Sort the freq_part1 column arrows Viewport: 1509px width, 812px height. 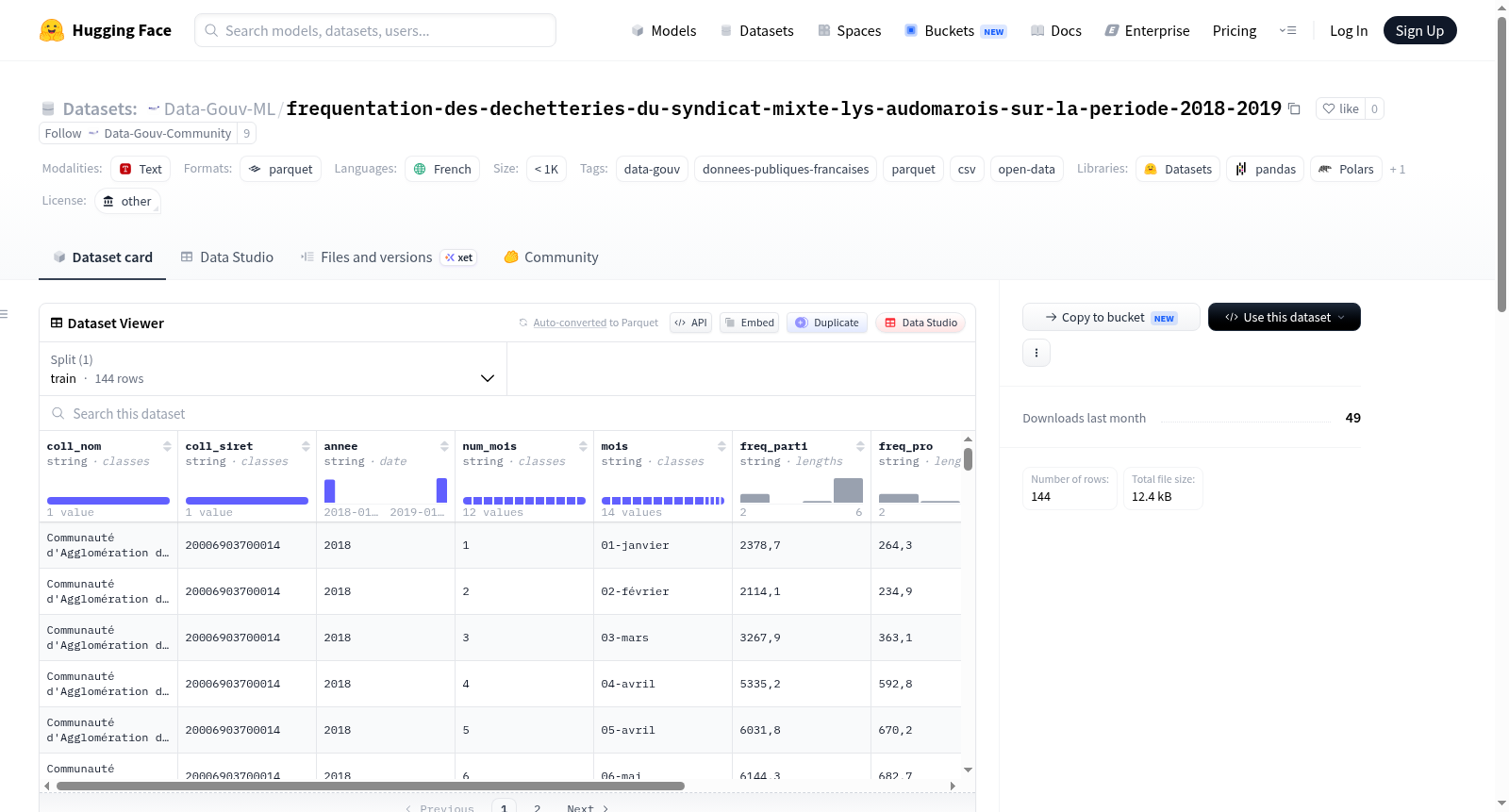click(860, 446)
